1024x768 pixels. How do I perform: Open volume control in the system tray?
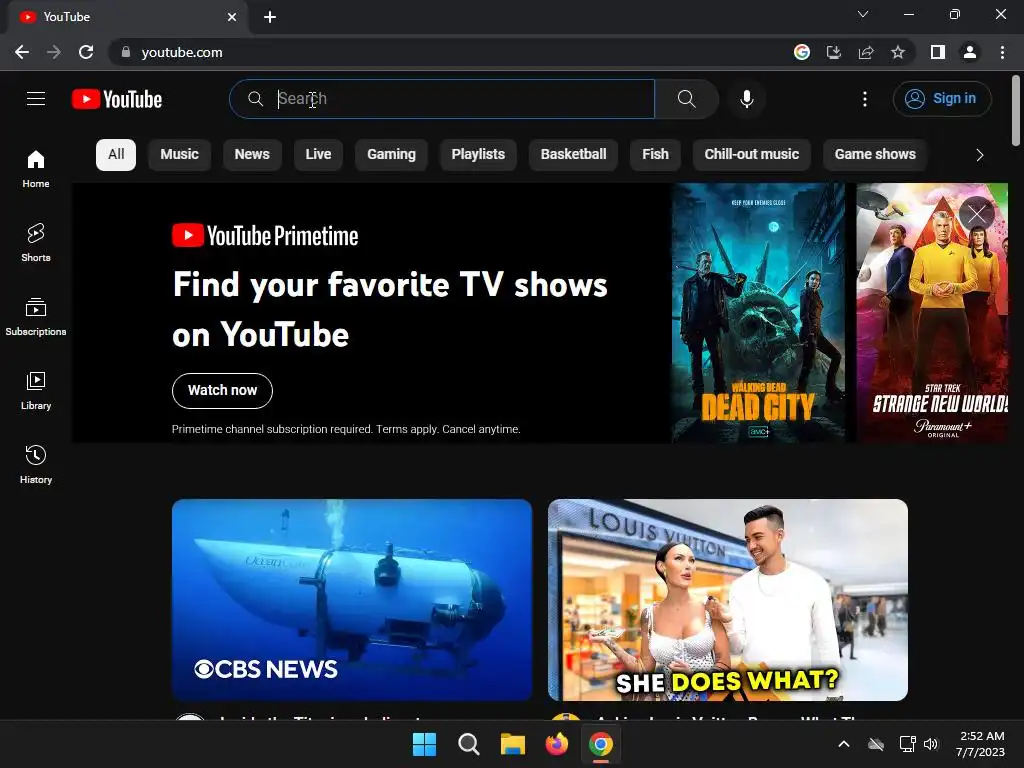pyautogui.click(x=931, y=744)
